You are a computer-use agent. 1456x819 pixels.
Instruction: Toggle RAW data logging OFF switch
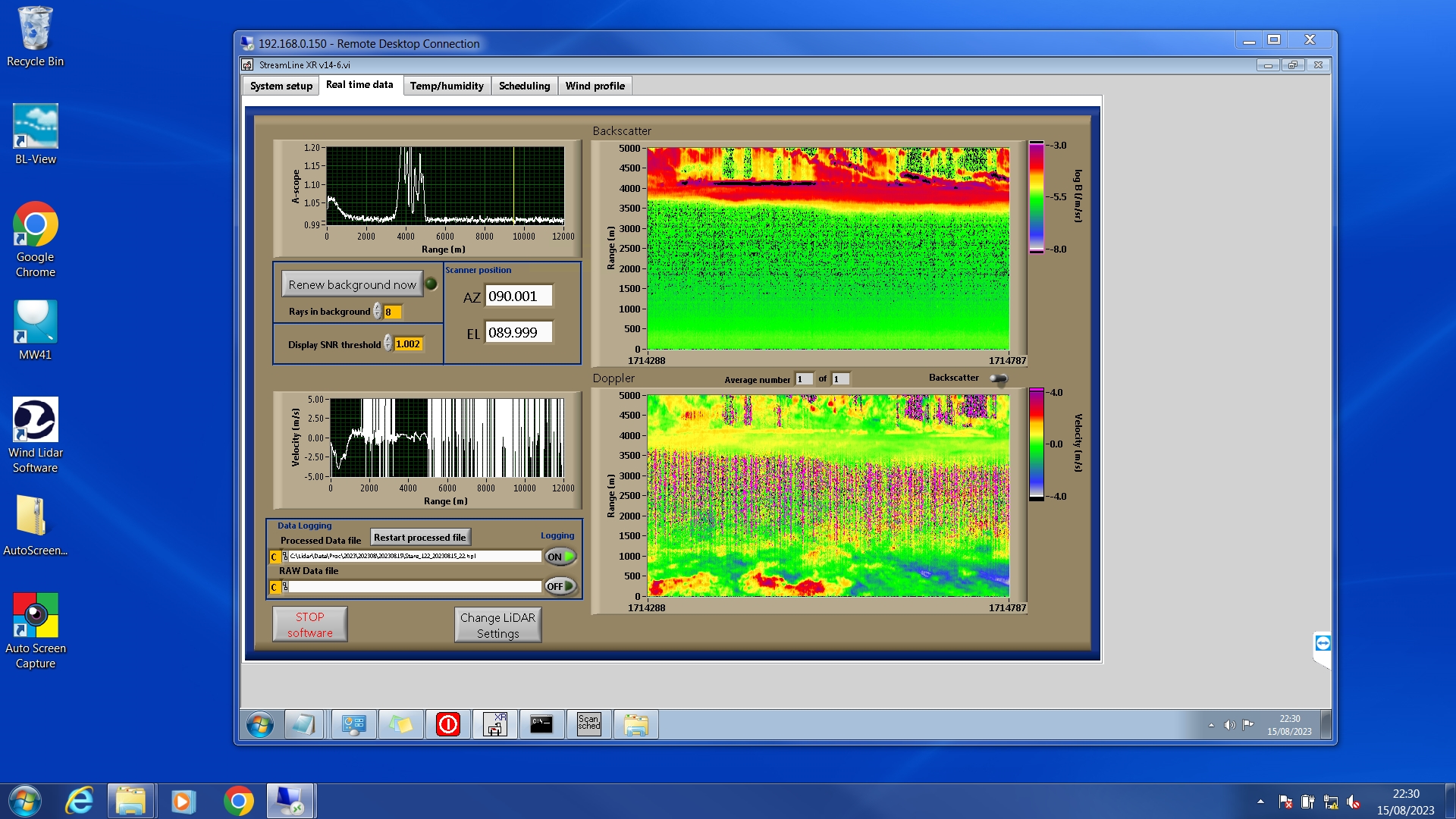click(x=560, y=586)
